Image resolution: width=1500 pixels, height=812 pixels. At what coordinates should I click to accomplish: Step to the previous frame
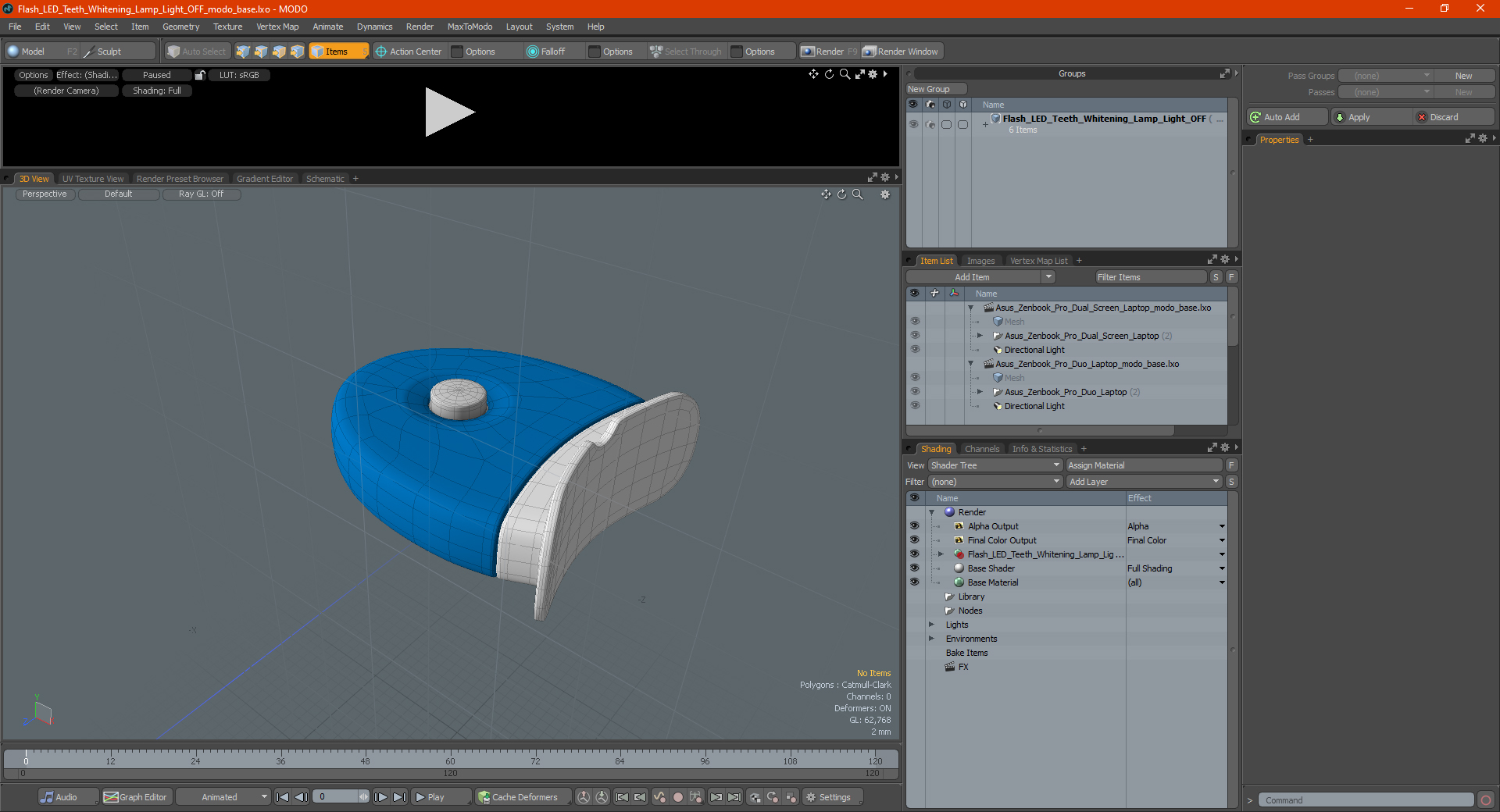tap(301, 797)
